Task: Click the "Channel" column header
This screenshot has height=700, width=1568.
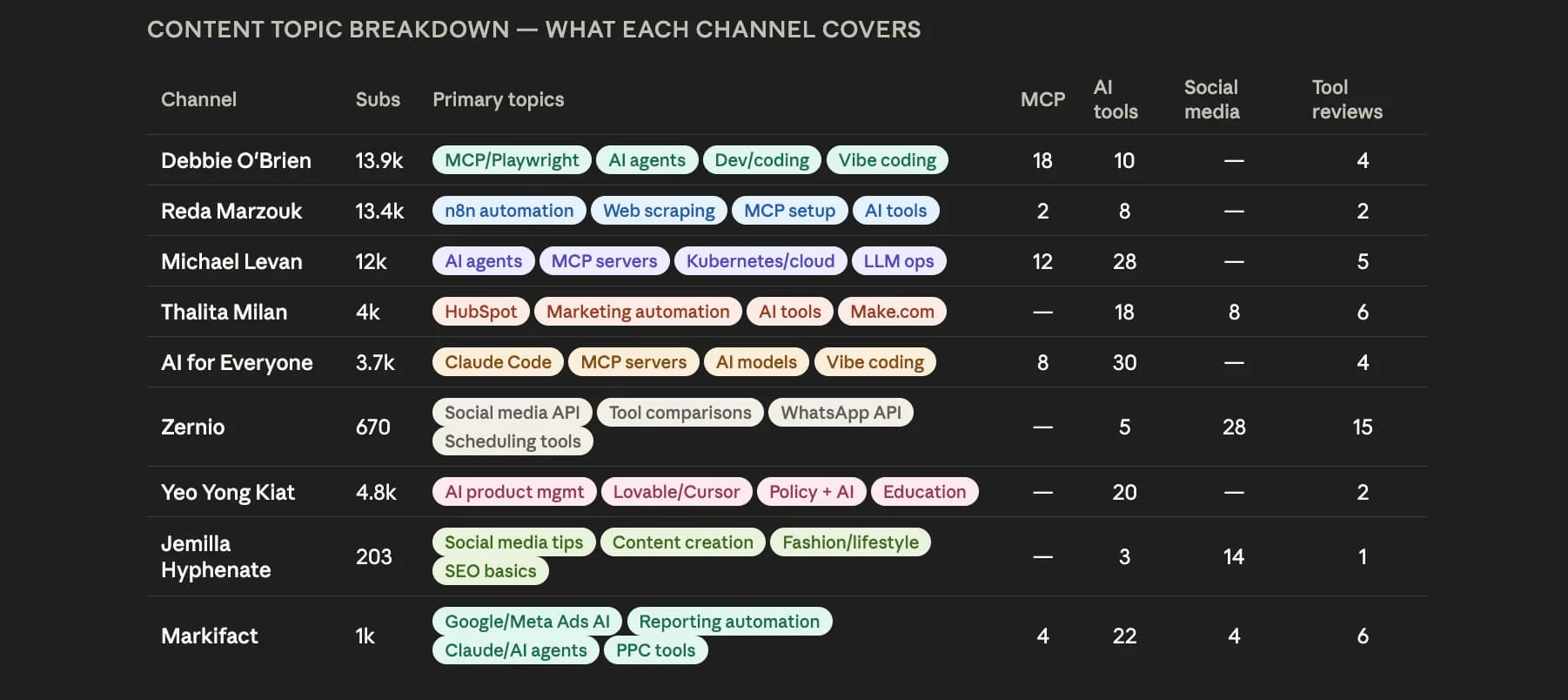Action: coord(198,99)
